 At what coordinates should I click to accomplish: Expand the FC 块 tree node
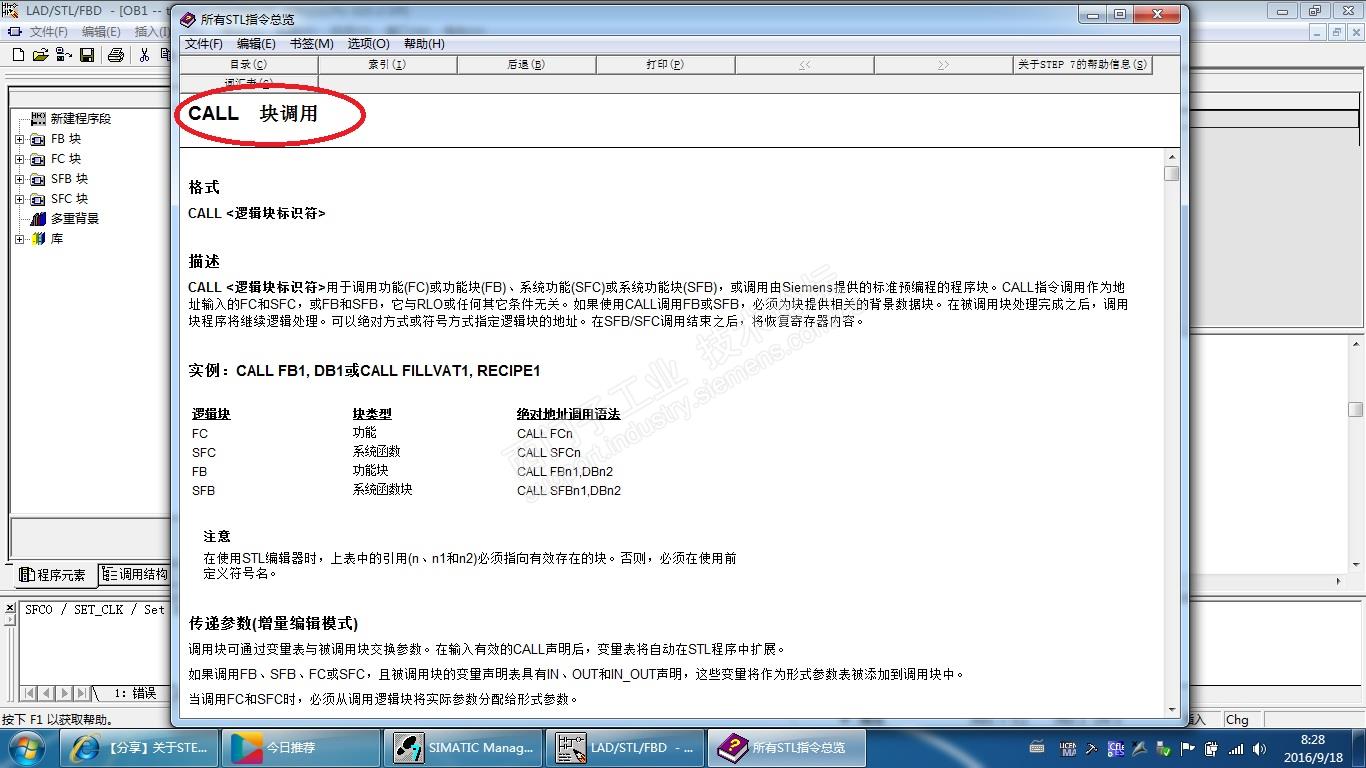(19, 159)
